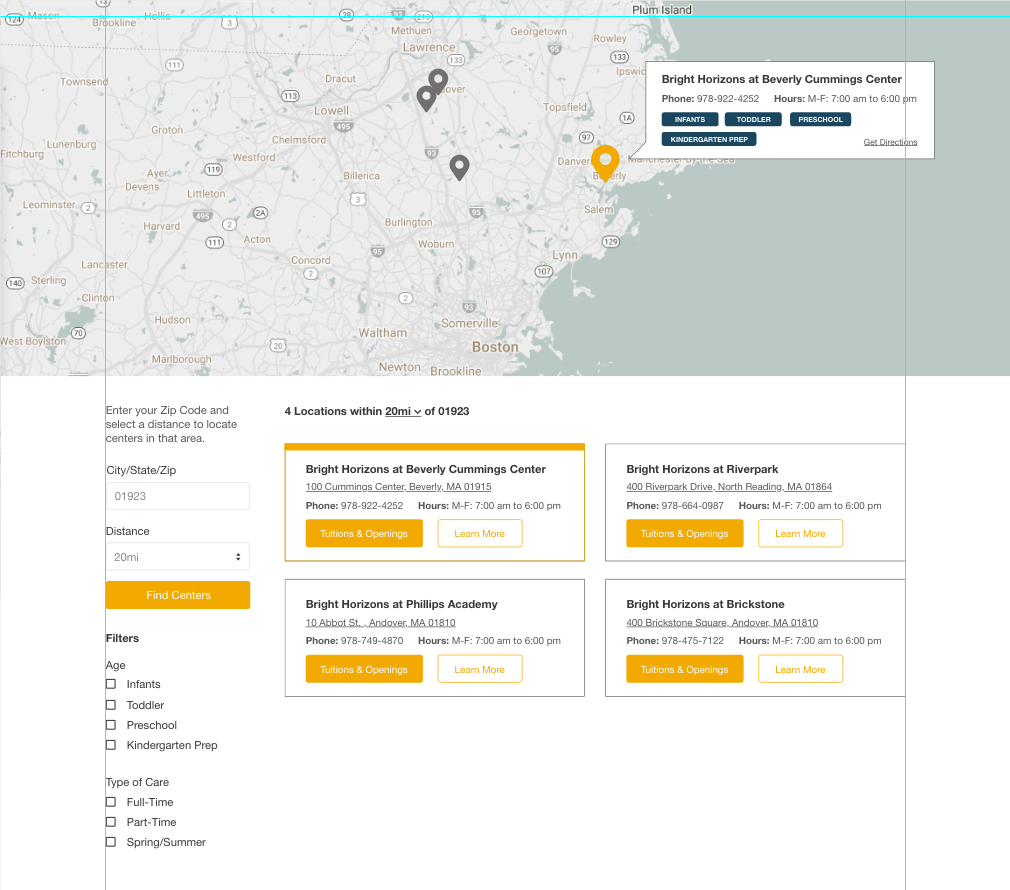Click the PRESCHOOL tag in map popup
Screen dimensions: 1010x890
click(821, 119)
